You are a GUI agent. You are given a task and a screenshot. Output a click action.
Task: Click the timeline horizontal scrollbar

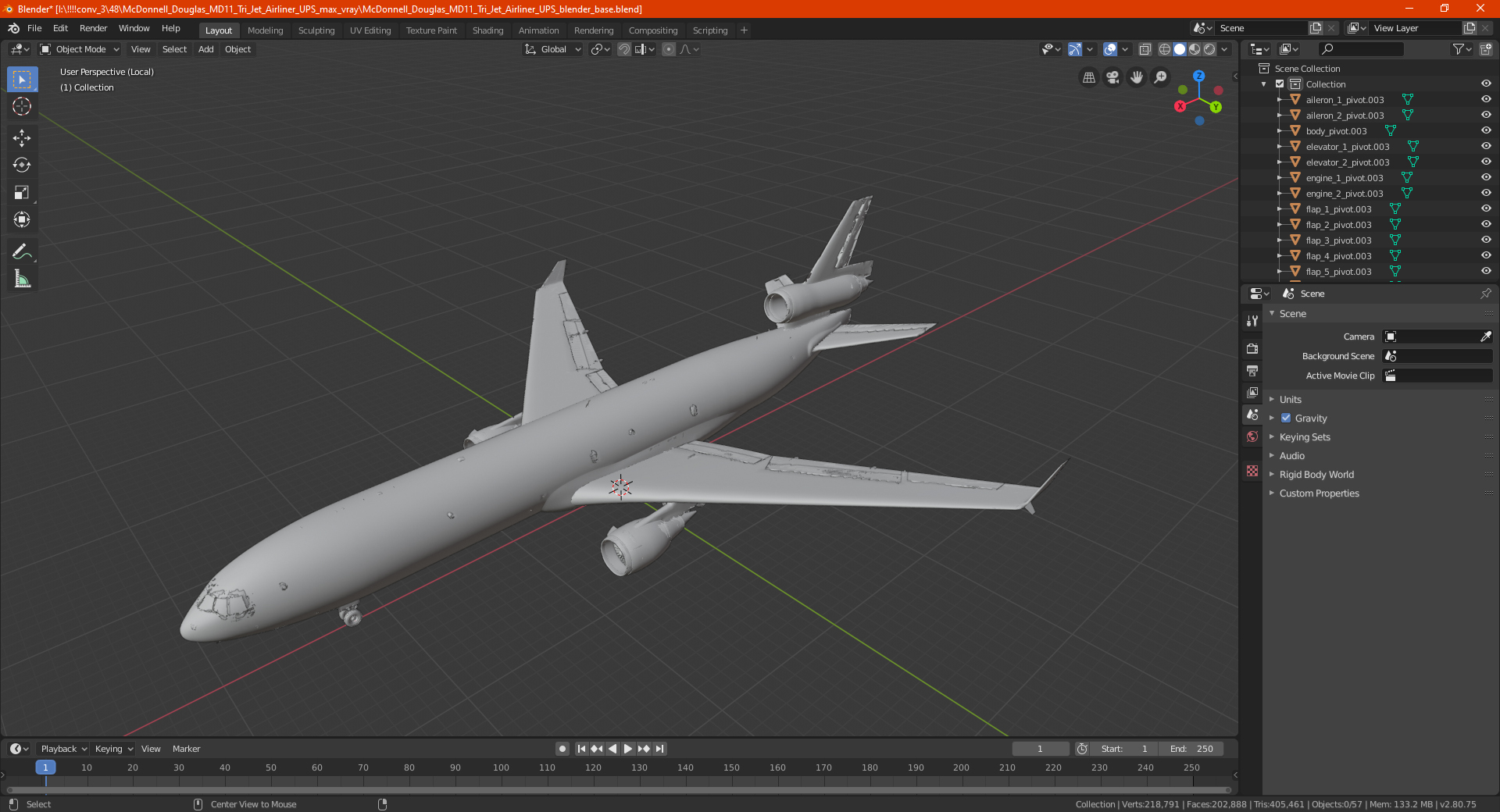click(619, 790)
